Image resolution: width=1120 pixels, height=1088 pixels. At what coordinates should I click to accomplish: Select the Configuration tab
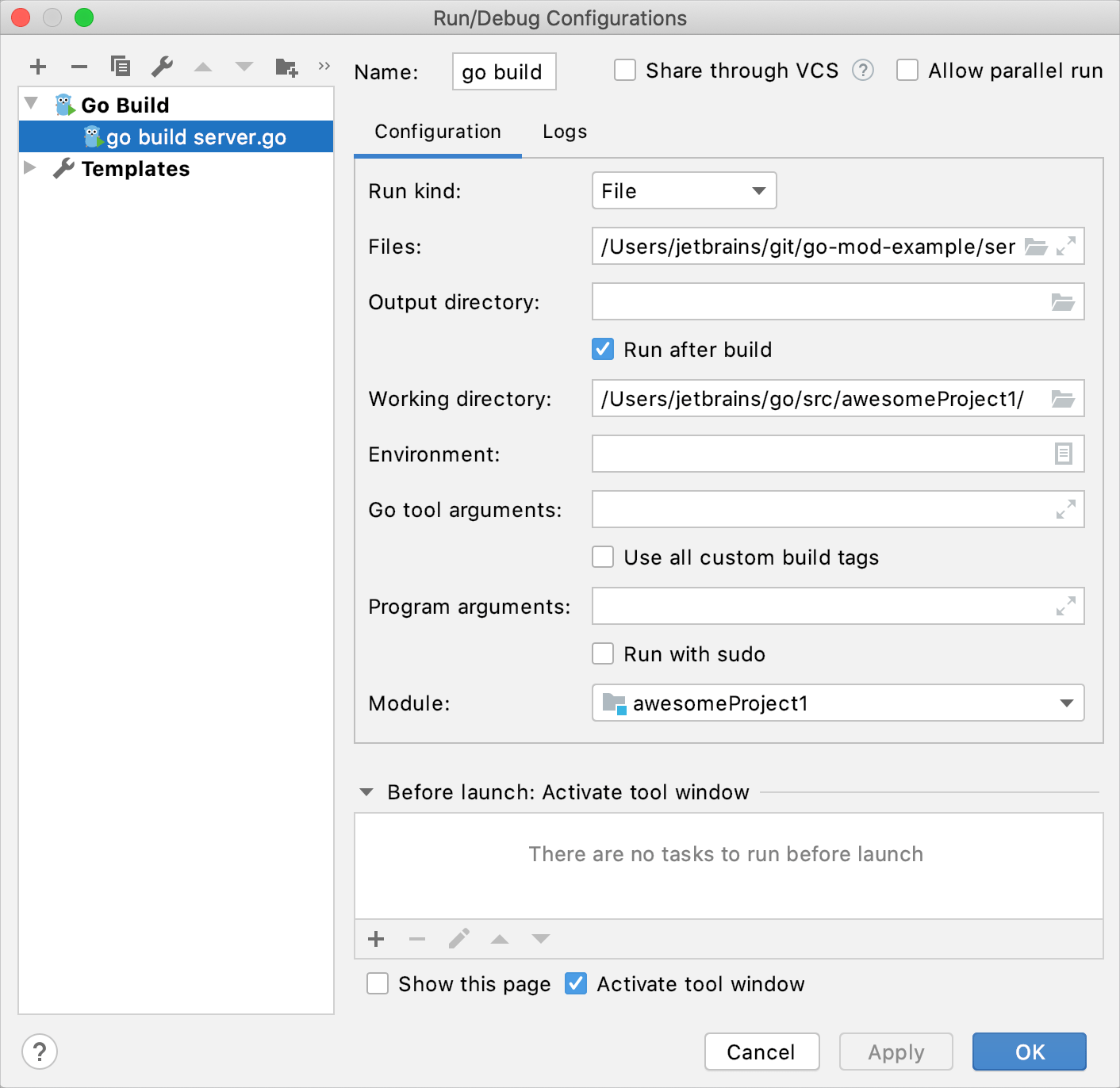pyautogui.click(x=438, y=132)
